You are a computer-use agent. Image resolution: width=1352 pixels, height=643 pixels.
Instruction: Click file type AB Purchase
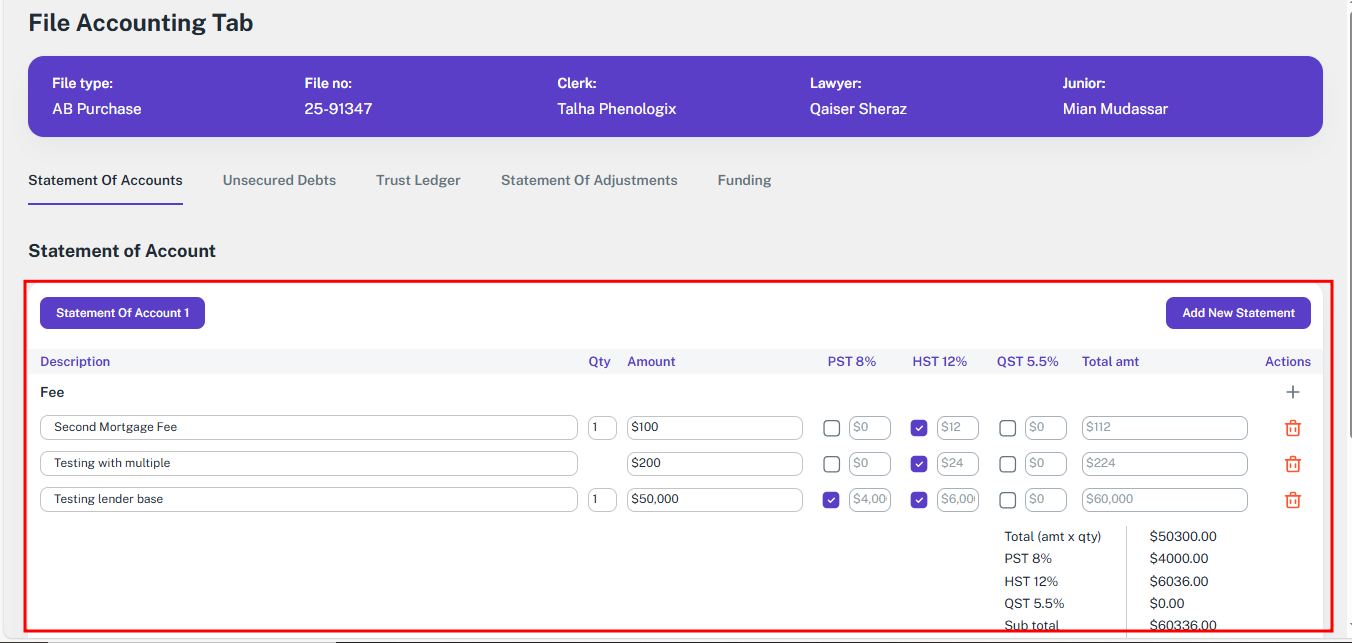(97, 109)
